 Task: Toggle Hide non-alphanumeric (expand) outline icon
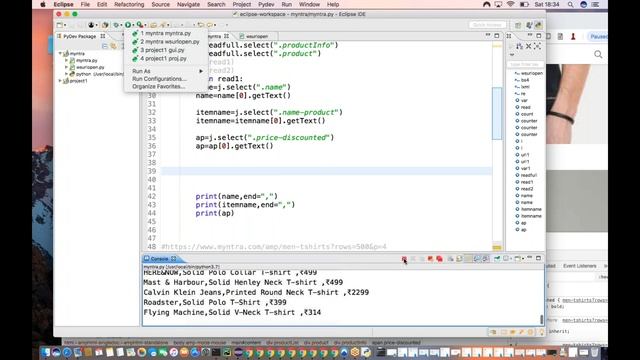(x=538, y=46)
